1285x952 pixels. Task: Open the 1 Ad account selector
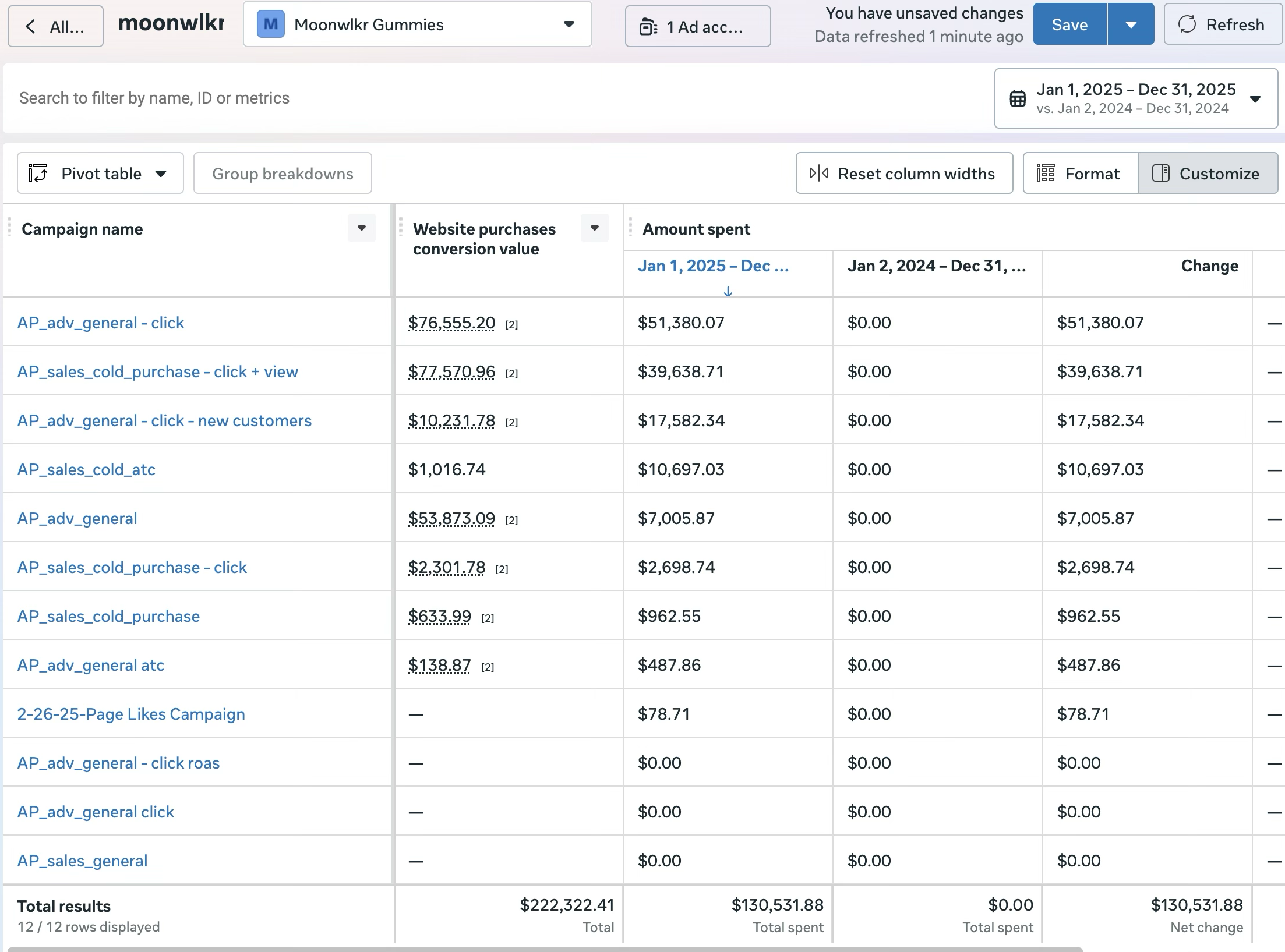pos(698,27)
